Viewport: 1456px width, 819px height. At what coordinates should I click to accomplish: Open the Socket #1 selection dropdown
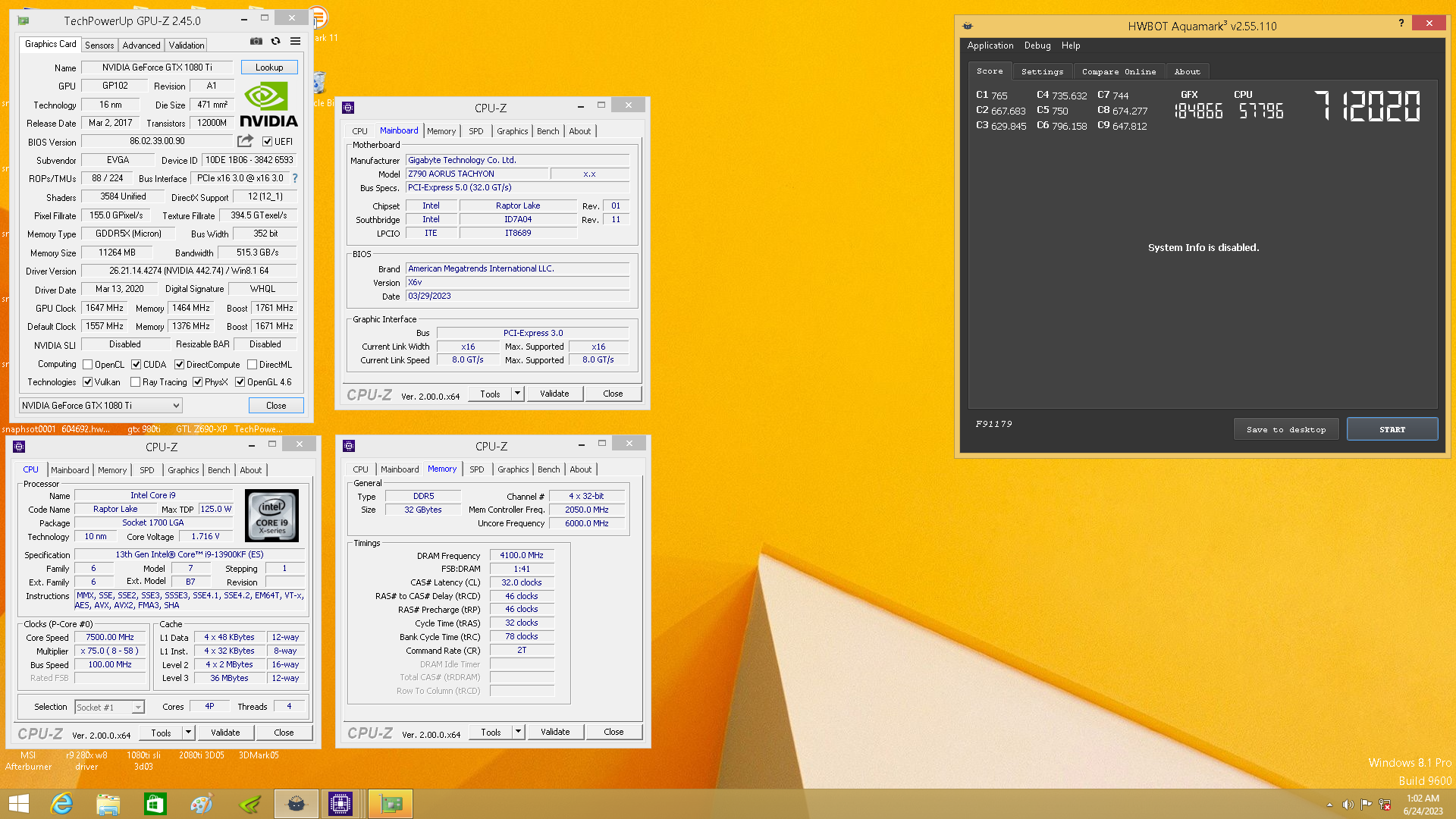pos(110,707)
